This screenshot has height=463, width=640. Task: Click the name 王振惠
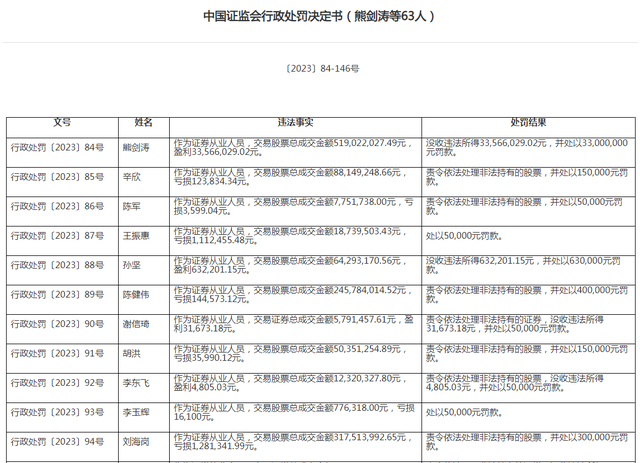[136, 236]
